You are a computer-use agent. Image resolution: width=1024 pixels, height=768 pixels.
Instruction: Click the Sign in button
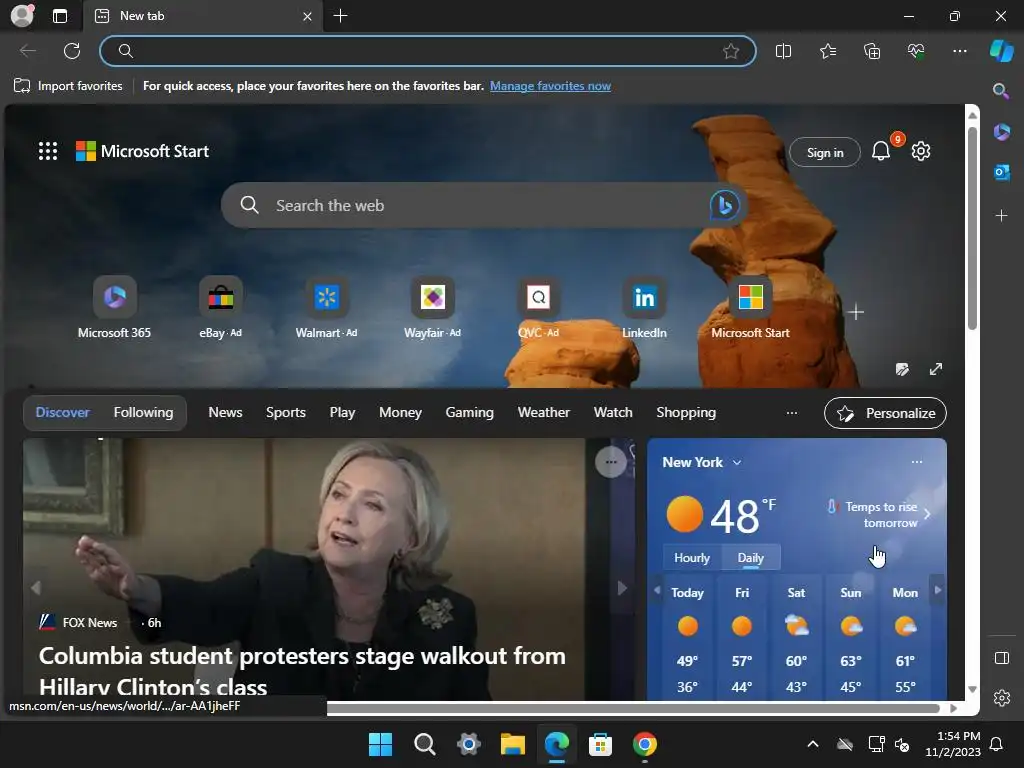(x=825, y=152)
